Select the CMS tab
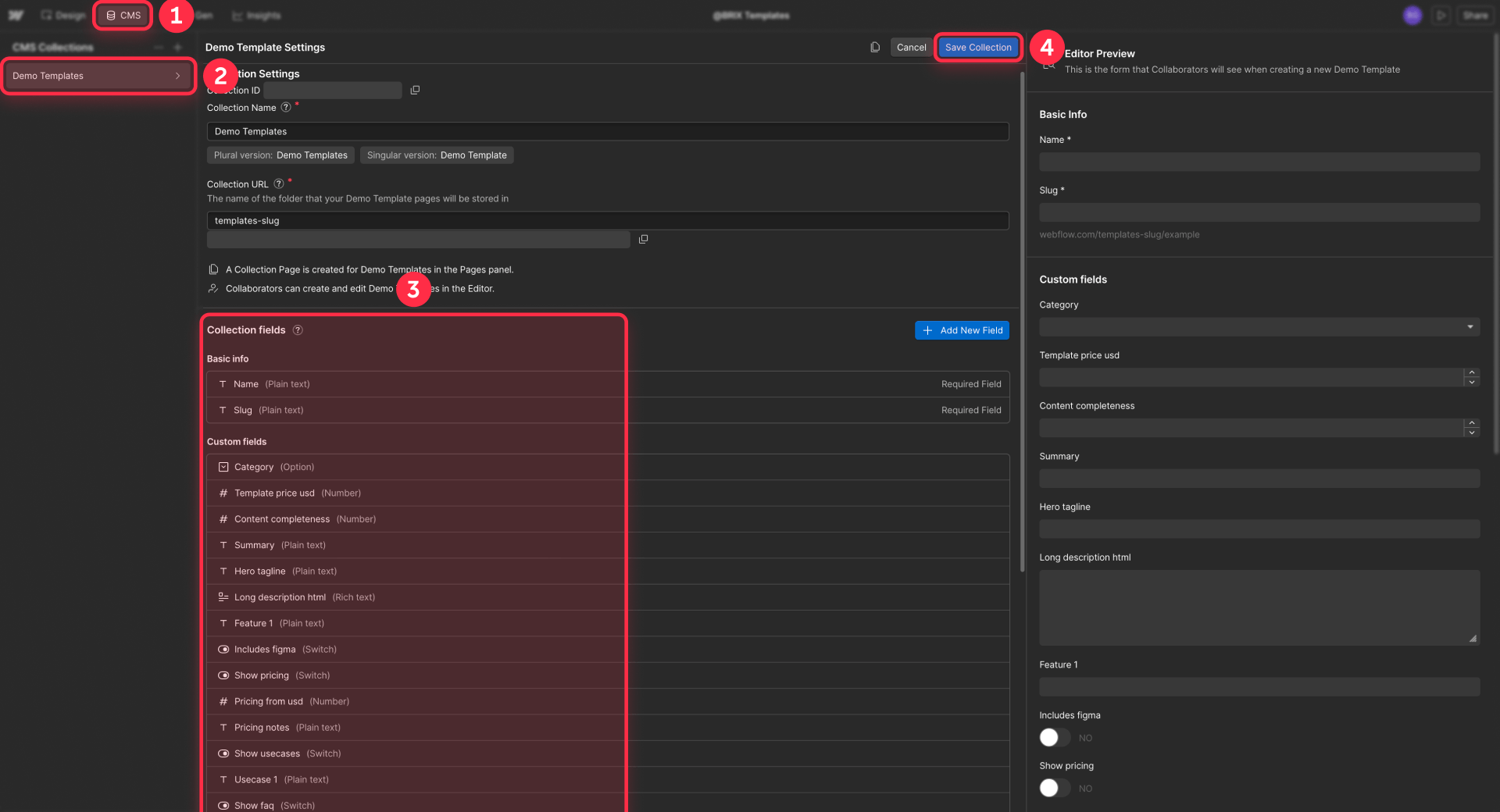The image size is (1500, 812). click(122, 15)
